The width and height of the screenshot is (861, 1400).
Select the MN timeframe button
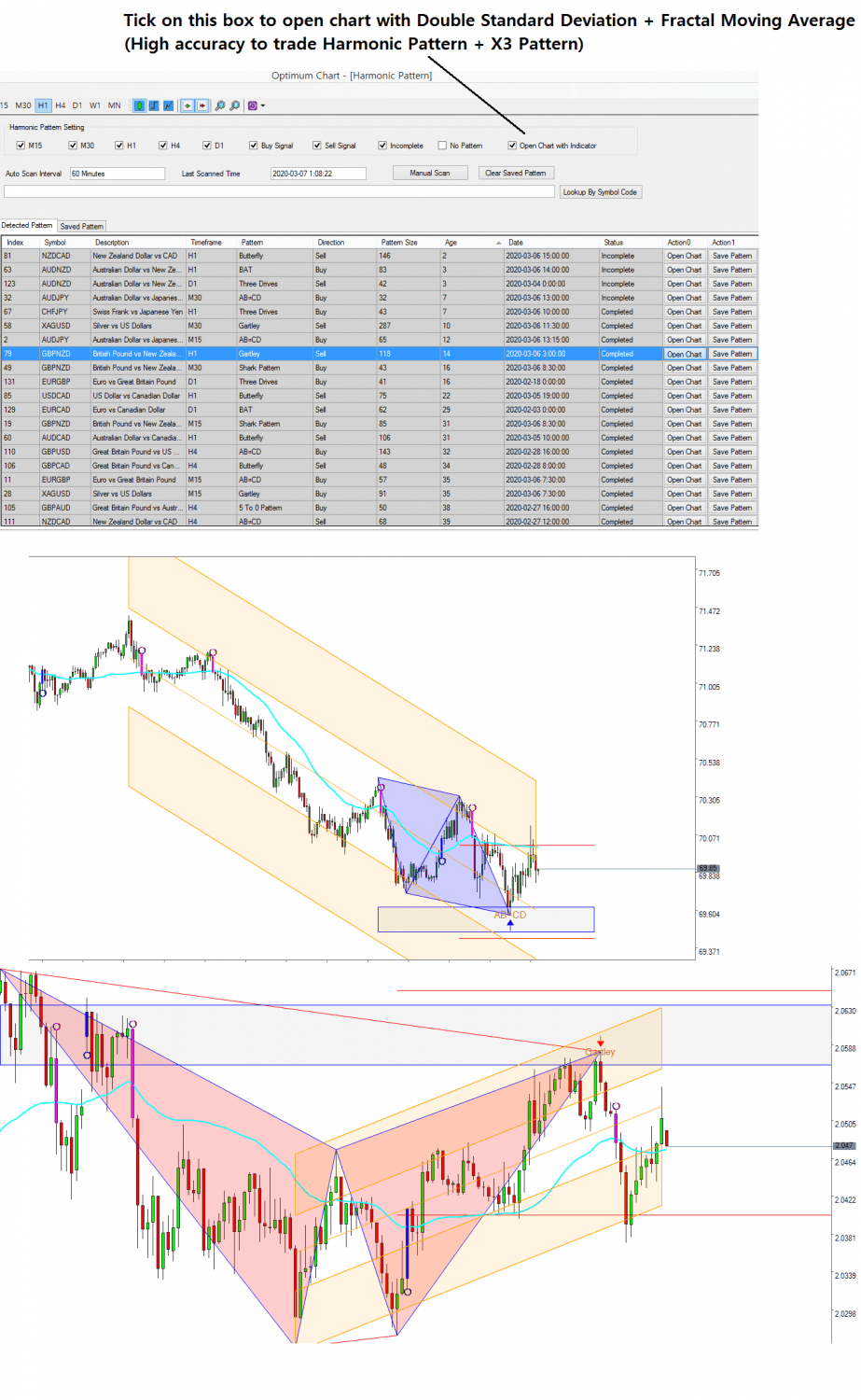click(117, 105)
